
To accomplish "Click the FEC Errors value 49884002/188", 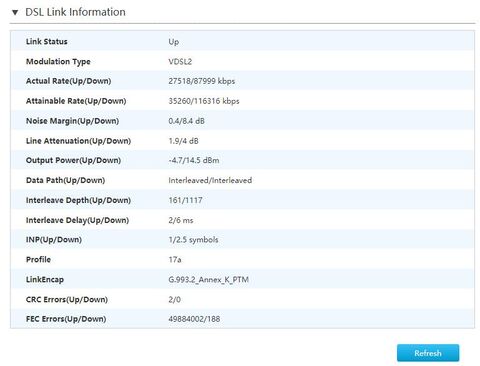I will click(194, 319).
